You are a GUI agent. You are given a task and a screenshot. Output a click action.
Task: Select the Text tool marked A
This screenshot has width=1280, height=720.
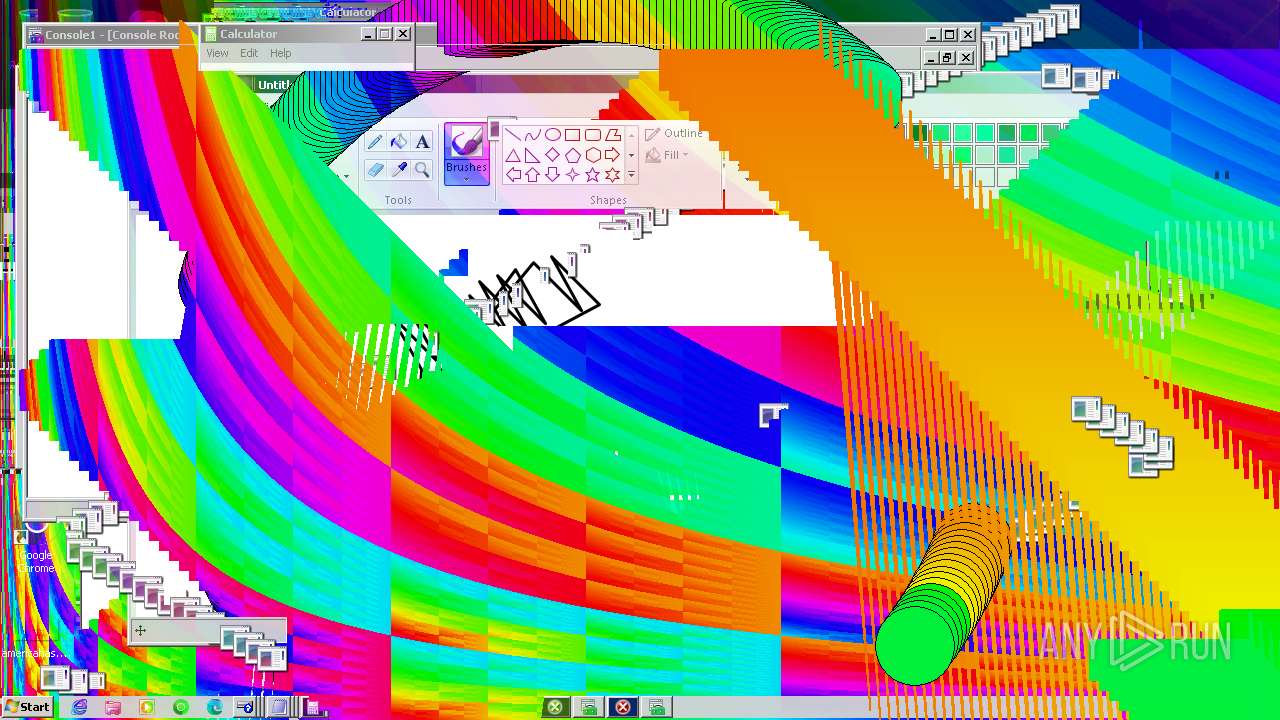point(422,142)
